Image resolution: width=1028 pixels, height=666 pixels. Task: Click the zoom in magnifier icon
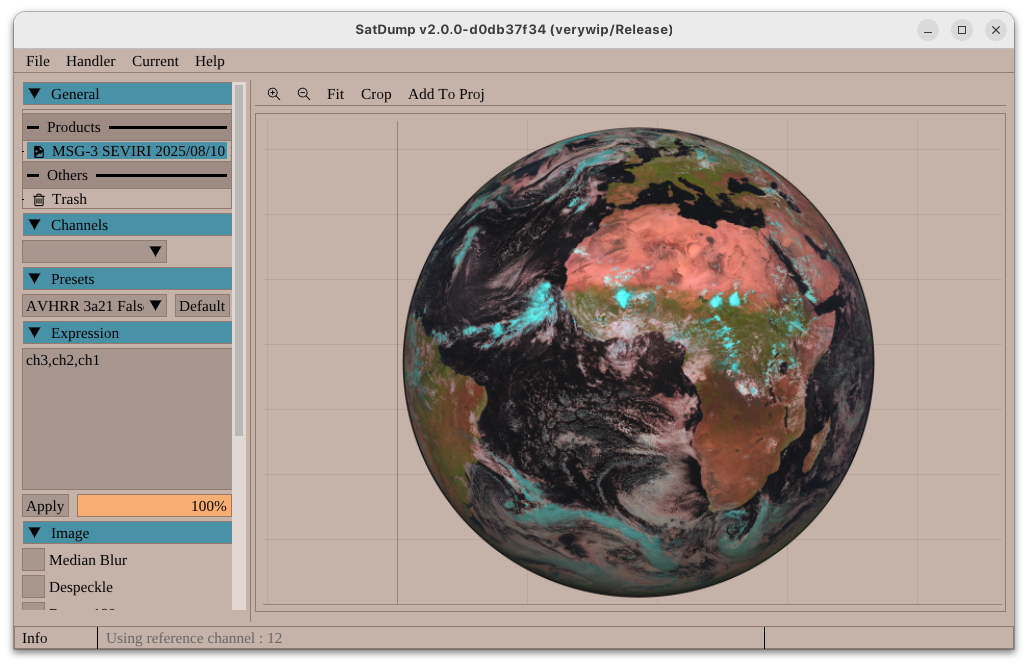[x=274, y=94]
